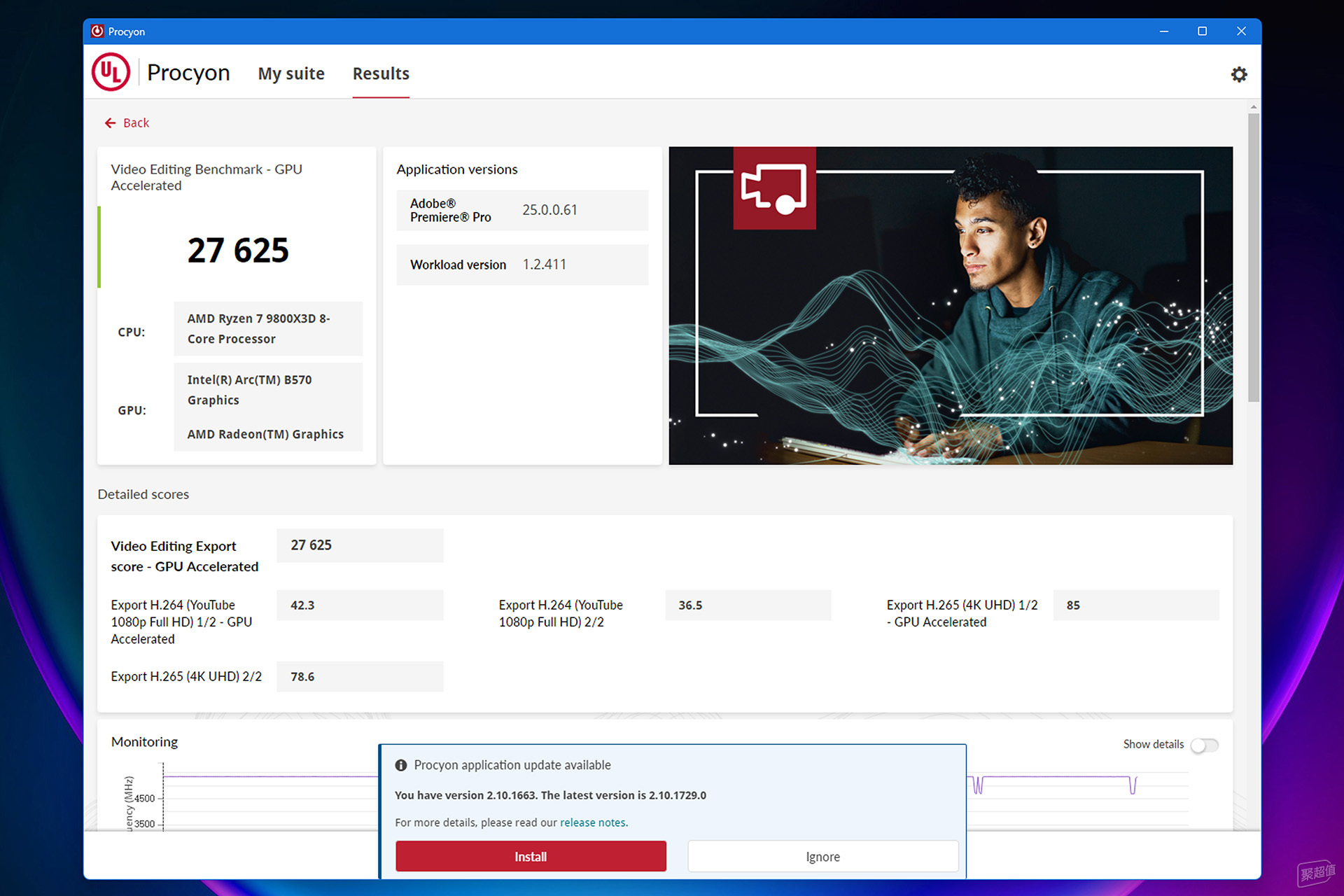This screenshot has height=896, width=1344.
Task: Click the Export H.264 1080p Full HD 2/2 label
Action: coord(561,613)
